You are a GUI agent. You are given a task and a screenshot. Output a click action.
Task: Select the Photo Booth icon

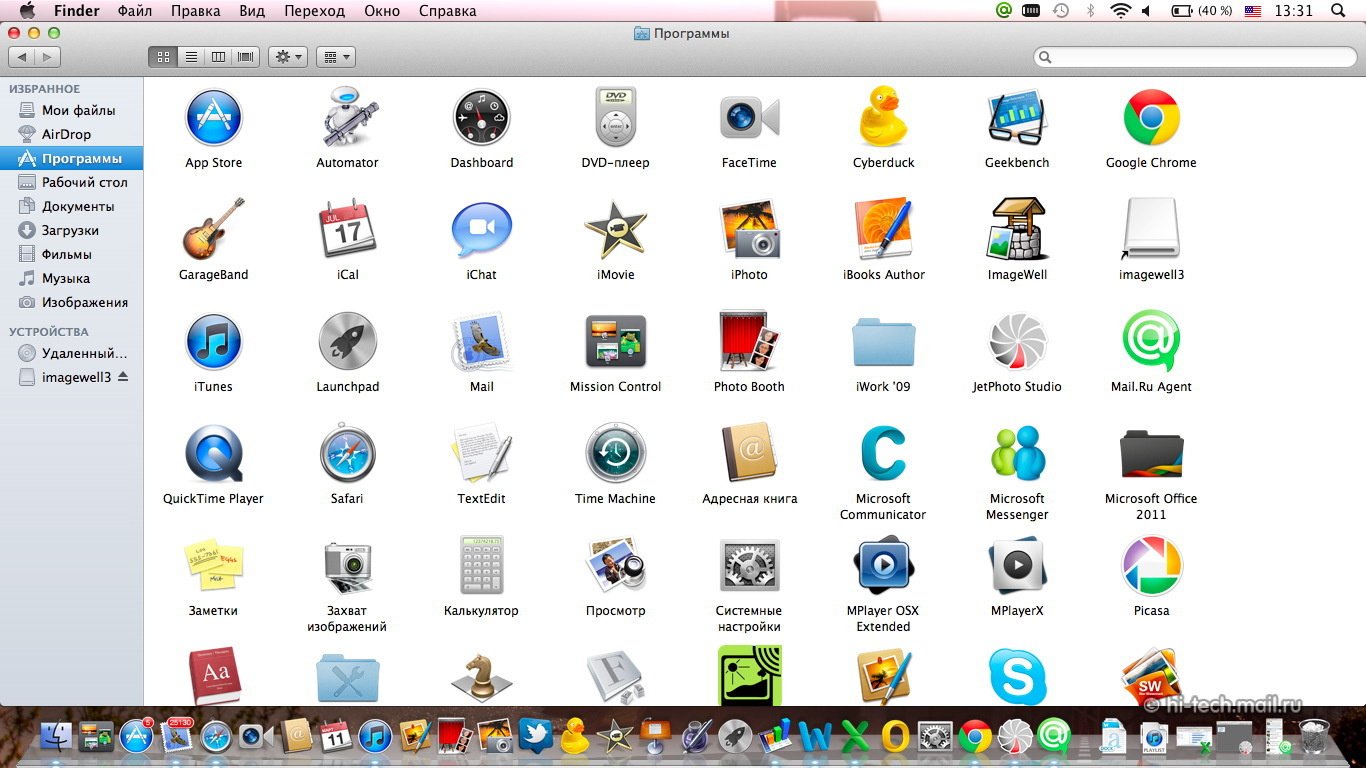[x=750, y=342]
